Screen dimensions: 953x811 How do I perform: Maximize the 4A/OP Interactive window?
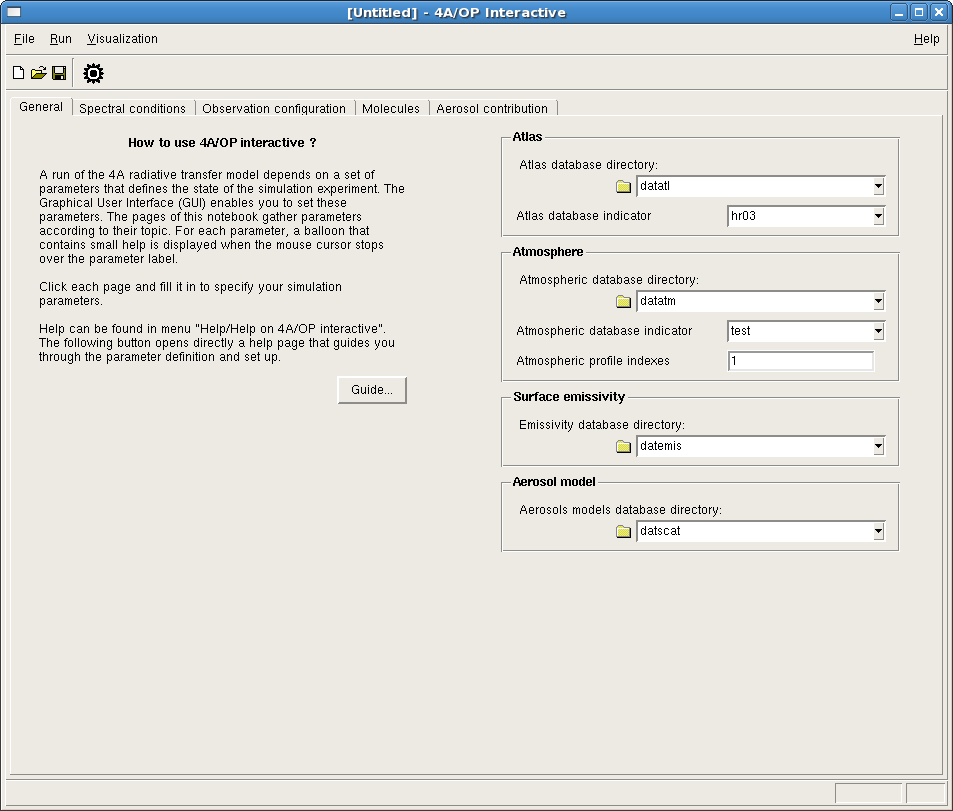919,12
